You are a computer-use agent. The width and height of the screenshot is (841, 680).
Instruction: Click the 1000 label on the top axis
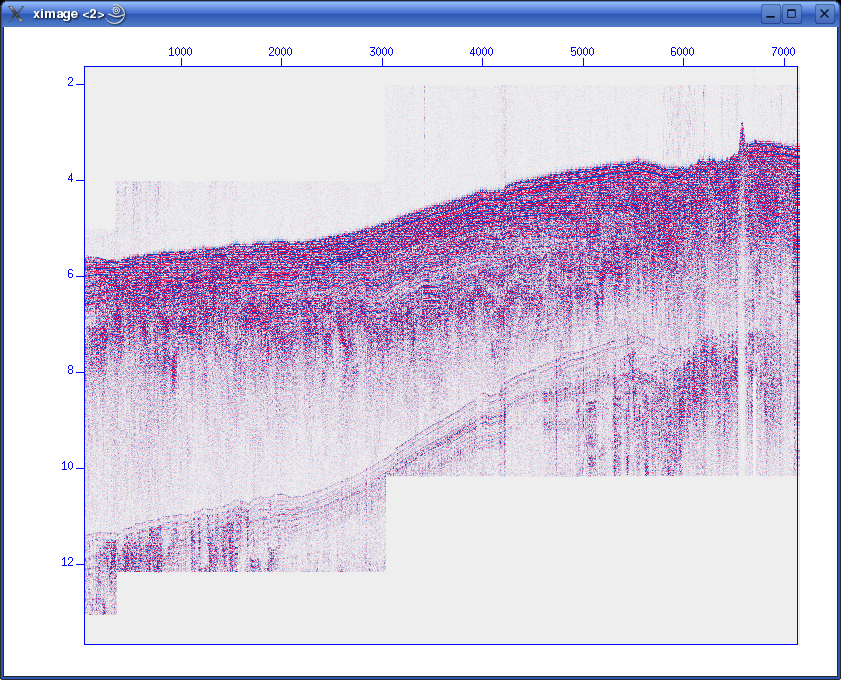[180, 51]
